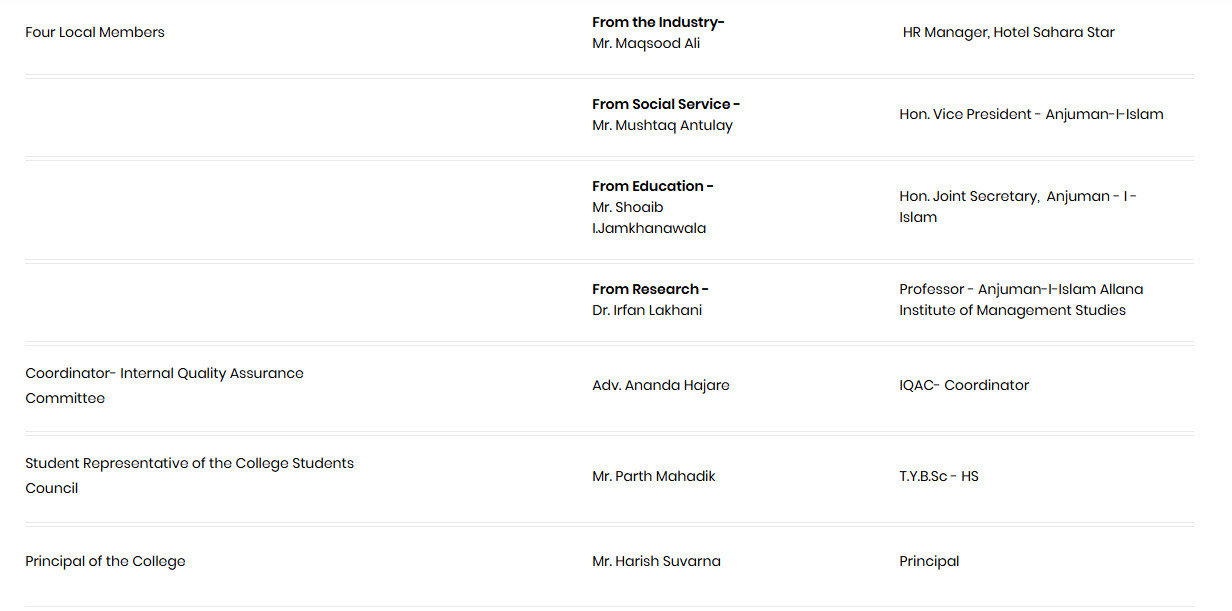This screenshot has height=611, width=1232.
Task: Click the name Adv. Ananda Hajare
Action: pos(661,385)
